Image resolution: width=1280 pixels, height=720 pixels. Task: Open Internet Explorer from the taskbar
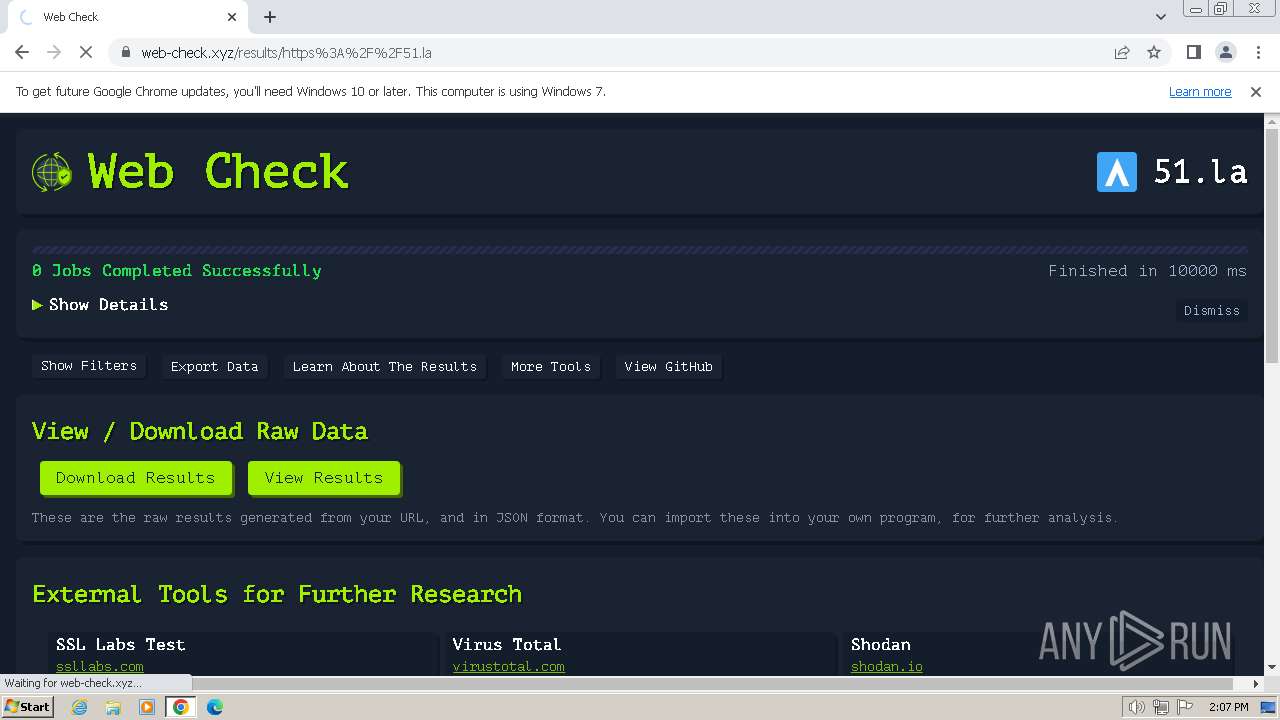coord(80,707)
